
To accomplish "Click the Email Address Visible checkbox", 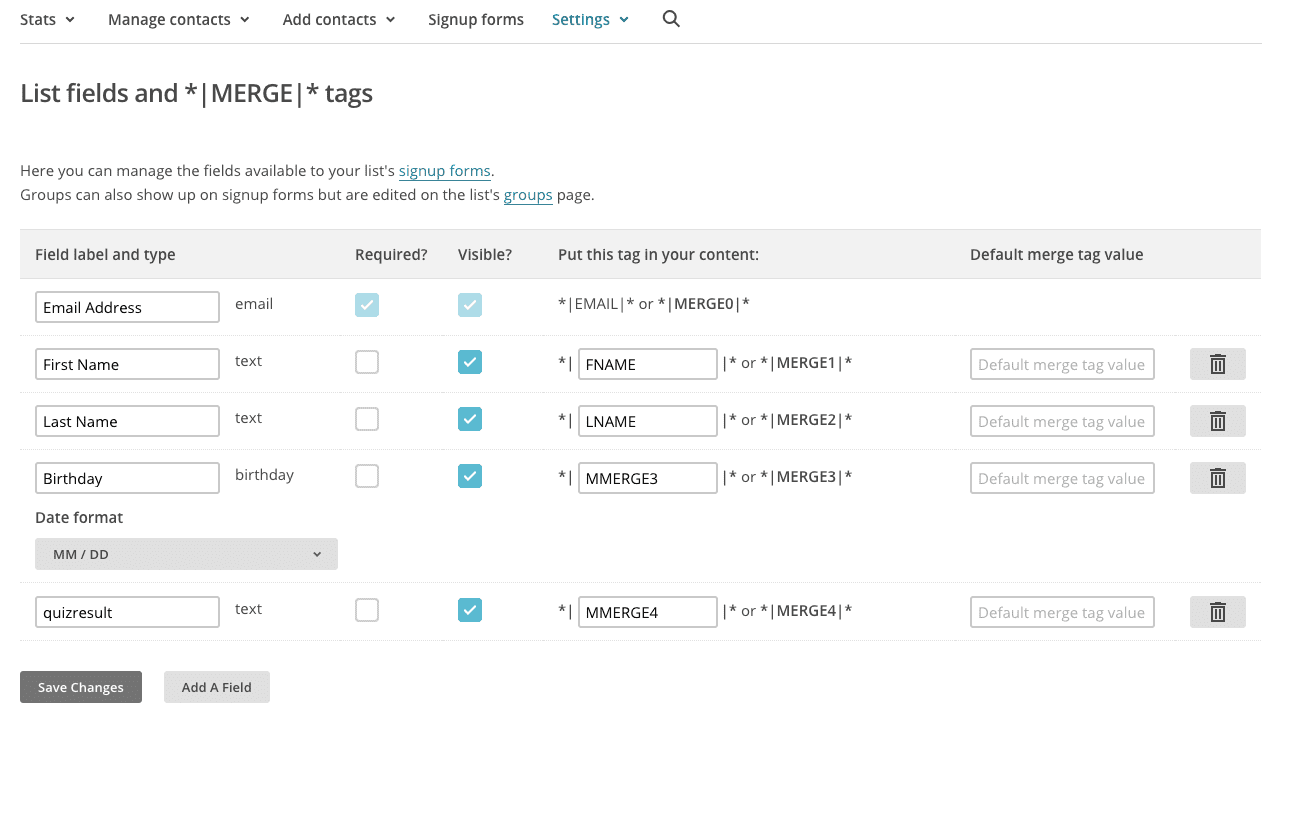I will click(x=470, y=305).
